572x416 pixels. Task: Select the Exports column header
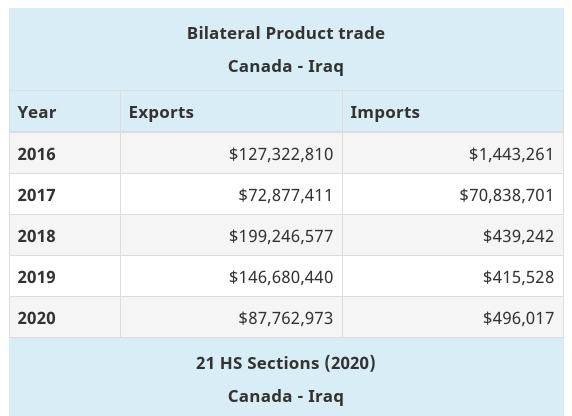(161, 112)
